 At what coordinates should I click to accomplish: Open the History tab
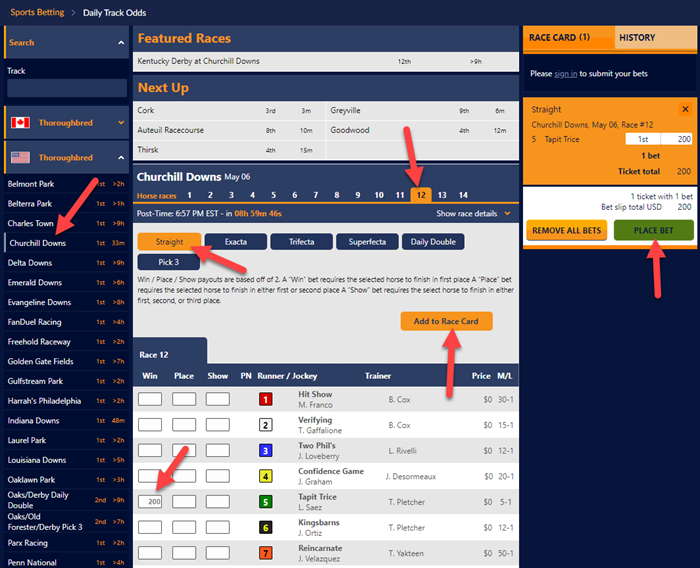(655, 38)
